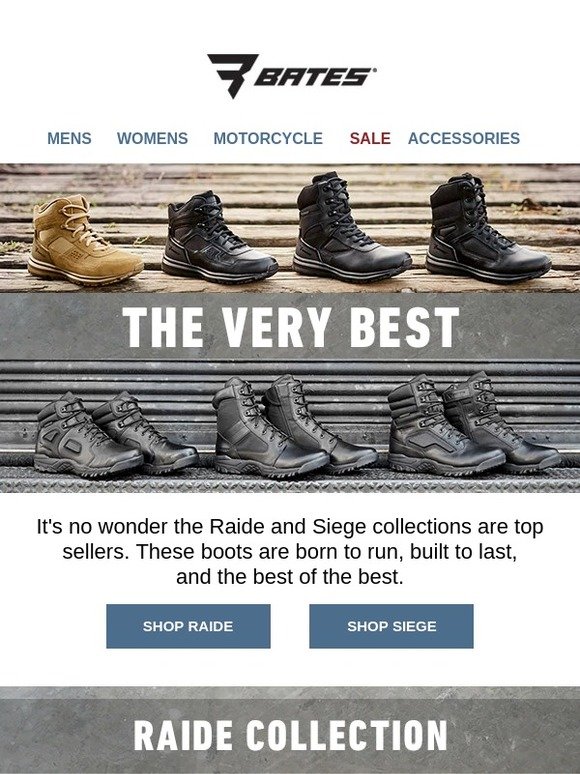The height and width of the screenshot is (774, 580).
Task: Click the SHOP RAIDE button
Action: (x=188, y=626)
